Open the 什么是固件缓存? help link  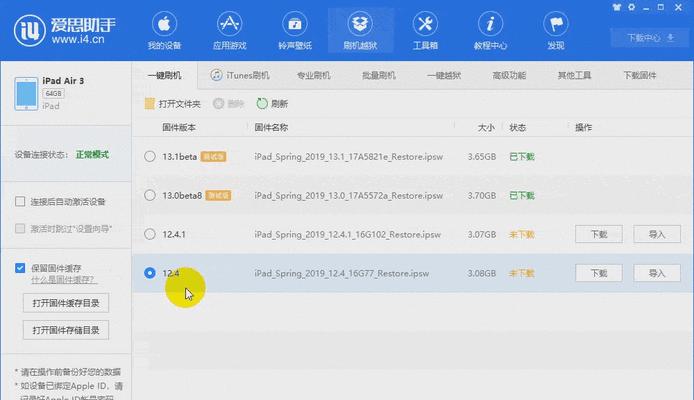66,282
